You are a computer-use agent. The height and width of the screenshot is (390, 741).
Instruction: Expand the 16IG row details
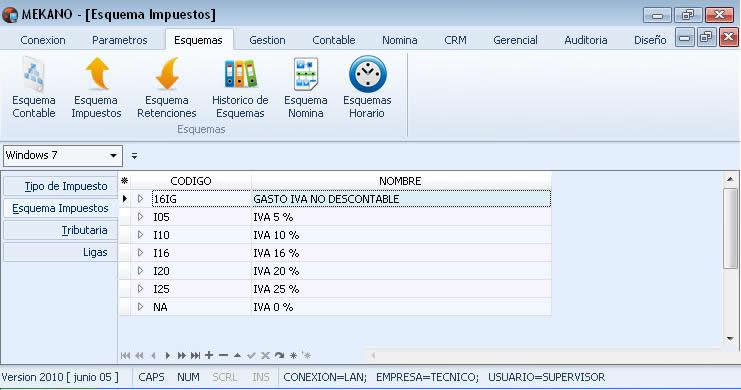click(140, 199)
